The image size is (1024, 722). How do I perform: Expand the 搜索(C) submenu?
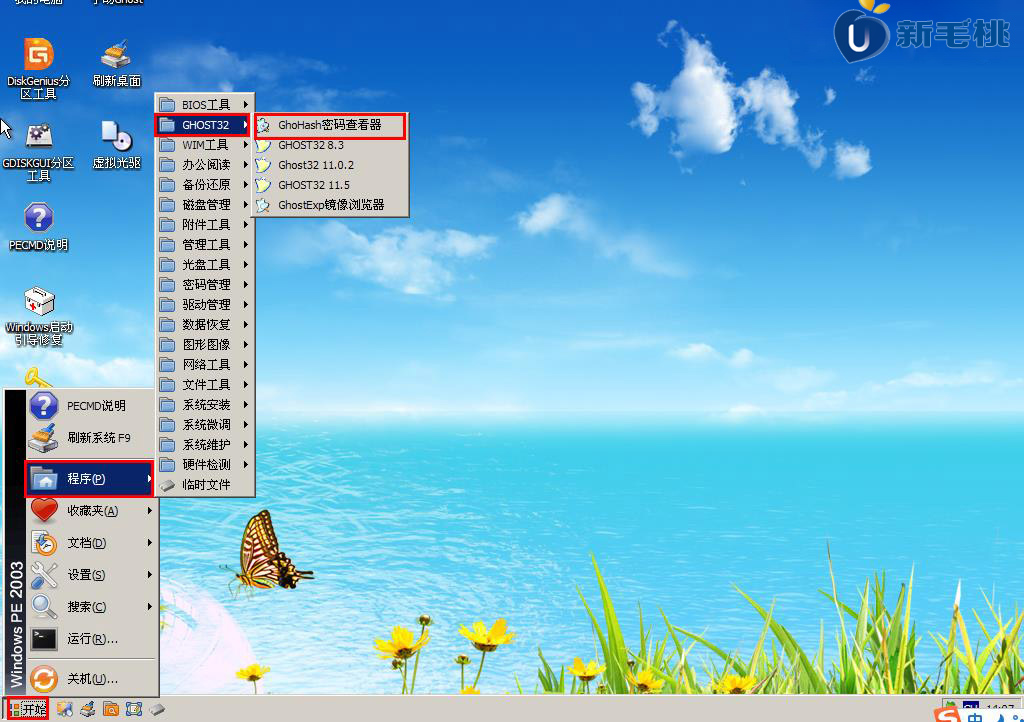[91, 607]
